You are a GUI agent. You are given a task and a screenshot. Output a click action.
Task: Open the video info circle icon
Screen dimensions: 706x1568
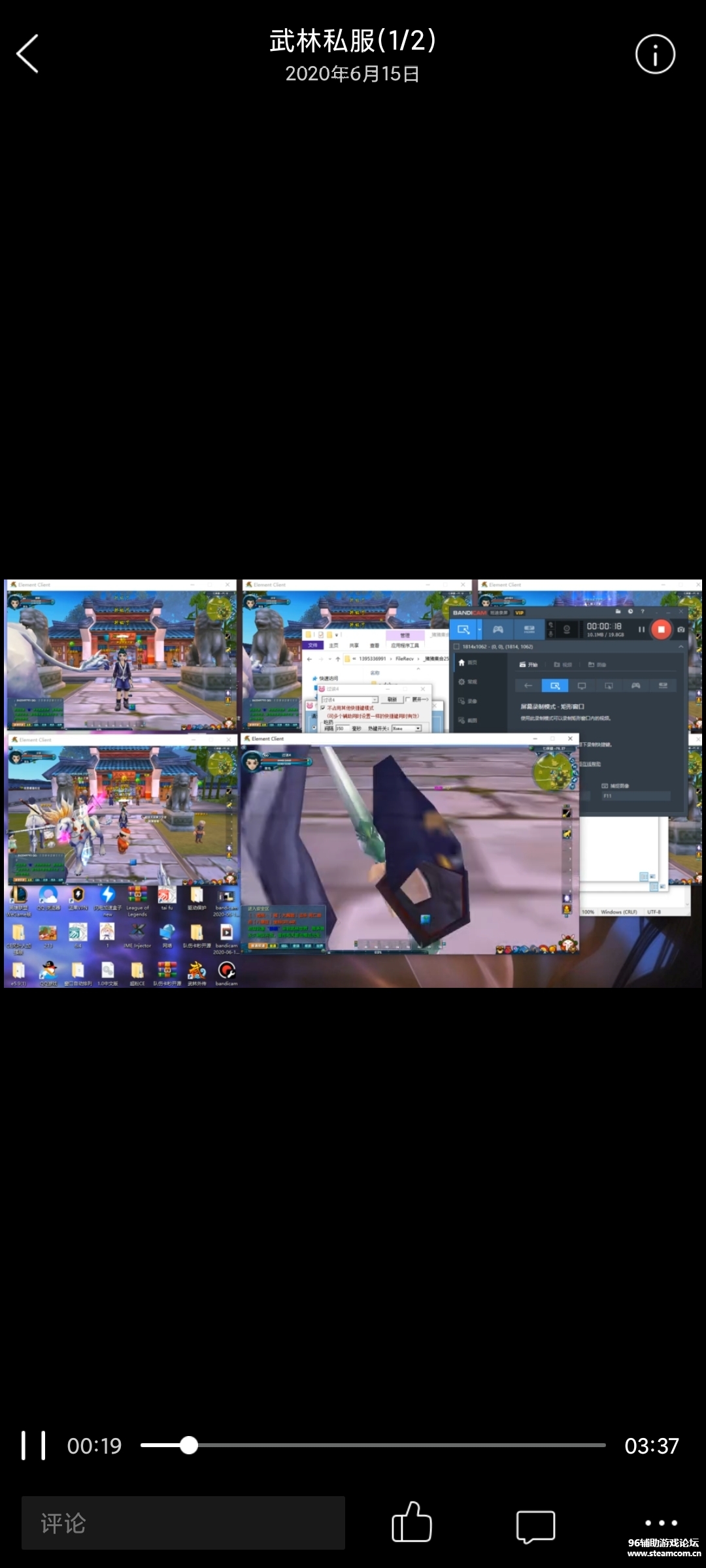[654, 54]
